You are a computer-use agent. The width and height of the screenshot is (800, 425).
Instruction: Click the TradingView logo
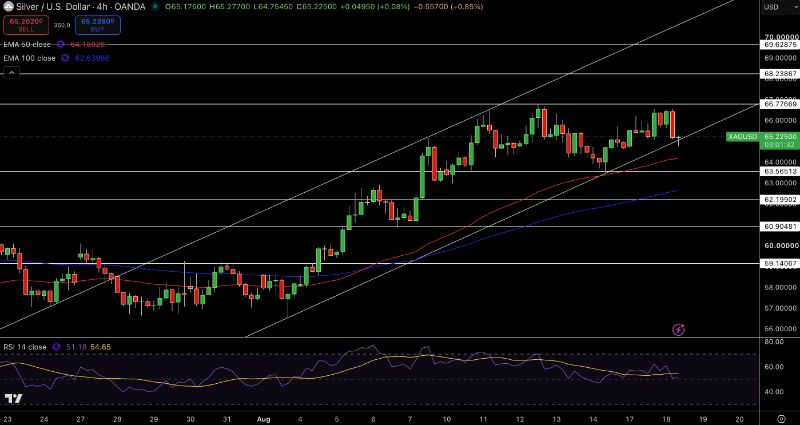point(14,398)
